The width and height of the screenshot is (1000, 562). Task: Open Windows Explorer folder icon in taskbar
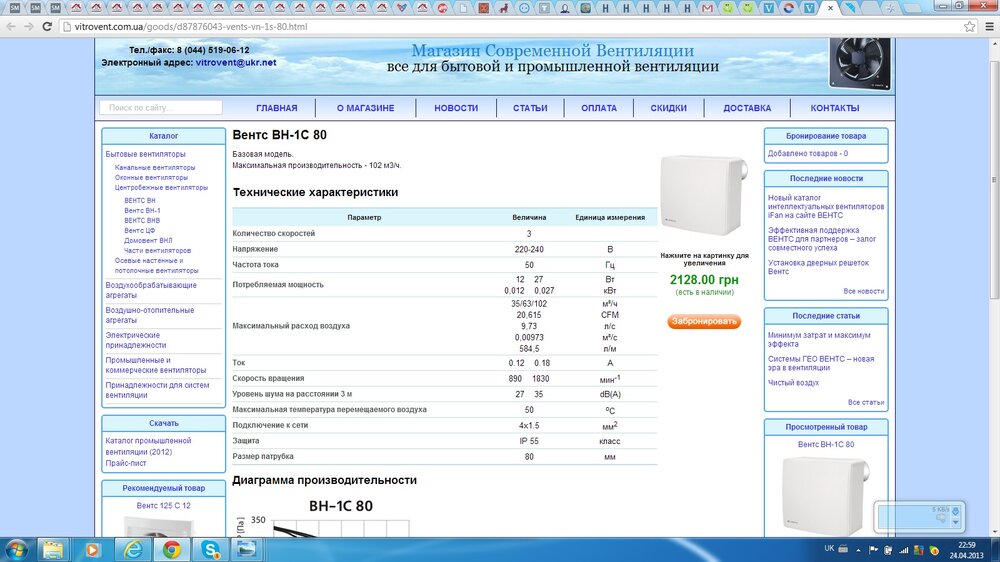tap(51, 549)
